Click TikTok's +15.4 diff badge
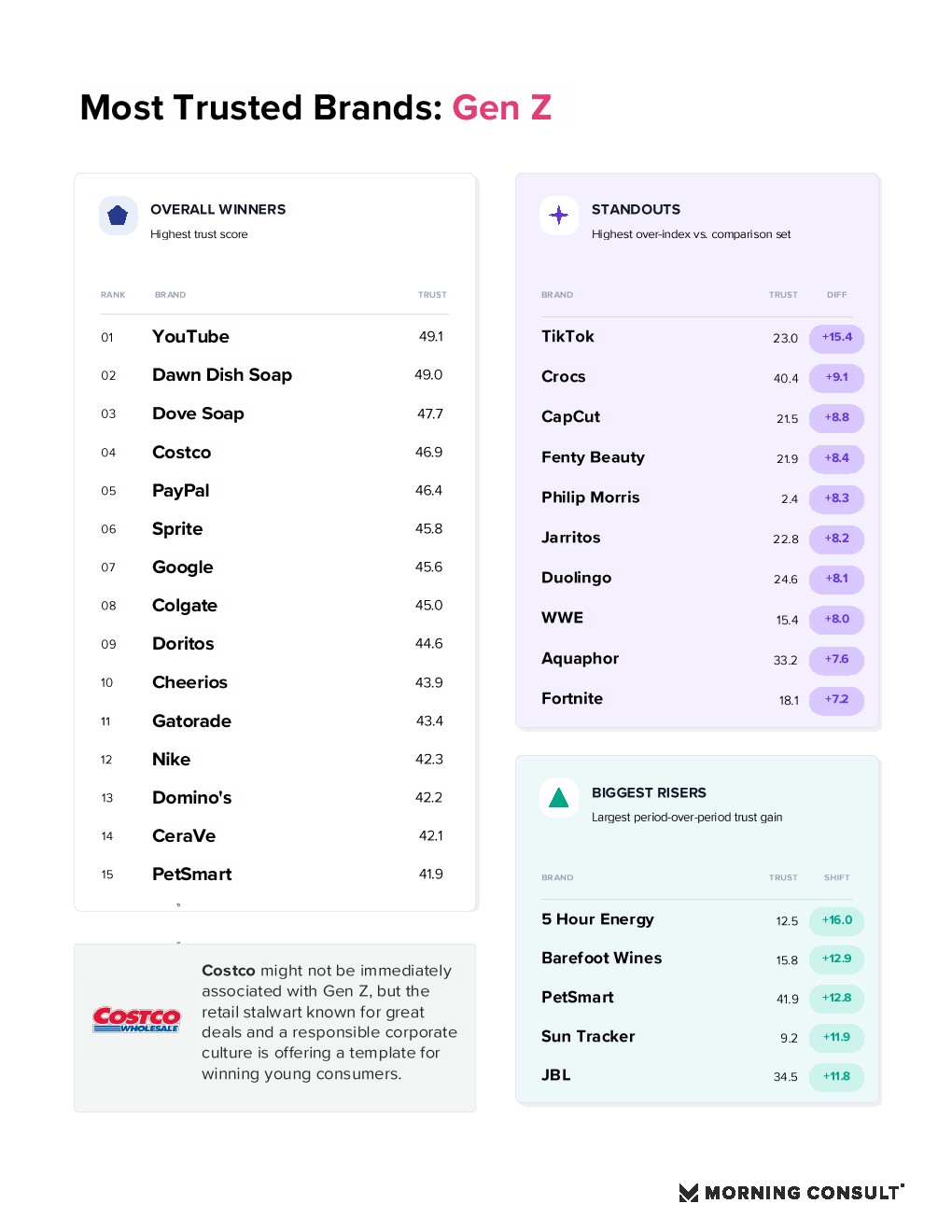952x1232 pixels. coord(836,338)
